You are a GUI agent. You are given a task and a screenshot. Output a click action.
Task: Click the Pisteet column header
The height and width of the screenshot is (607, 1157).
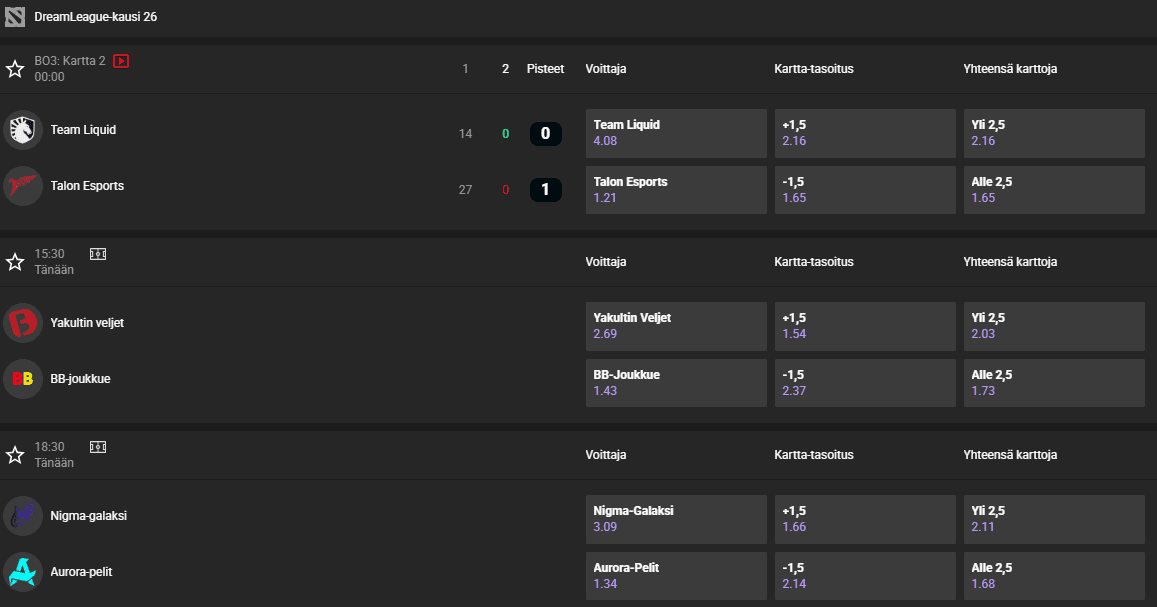coord(545,69)
